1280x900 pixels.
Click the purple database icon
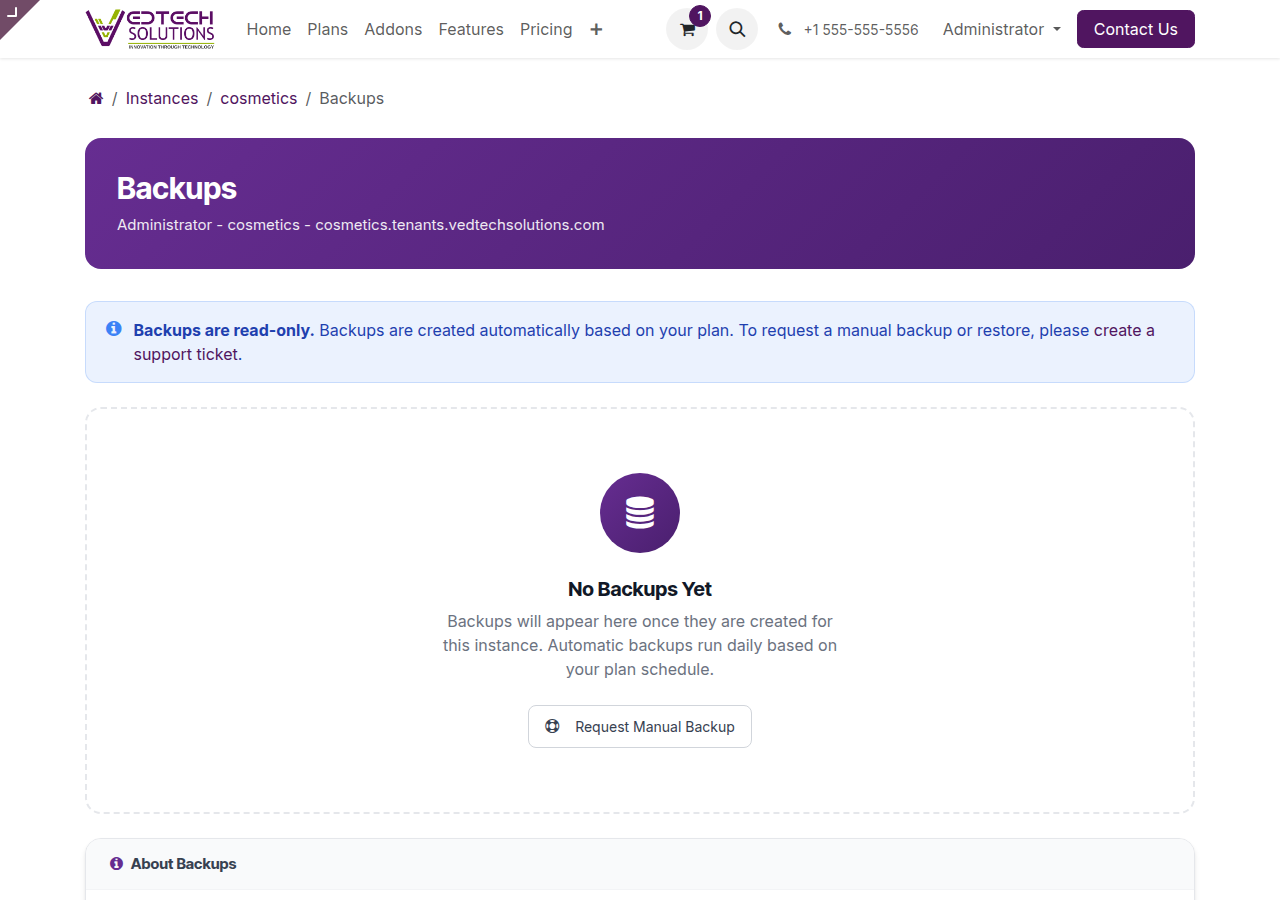(640, 513)
